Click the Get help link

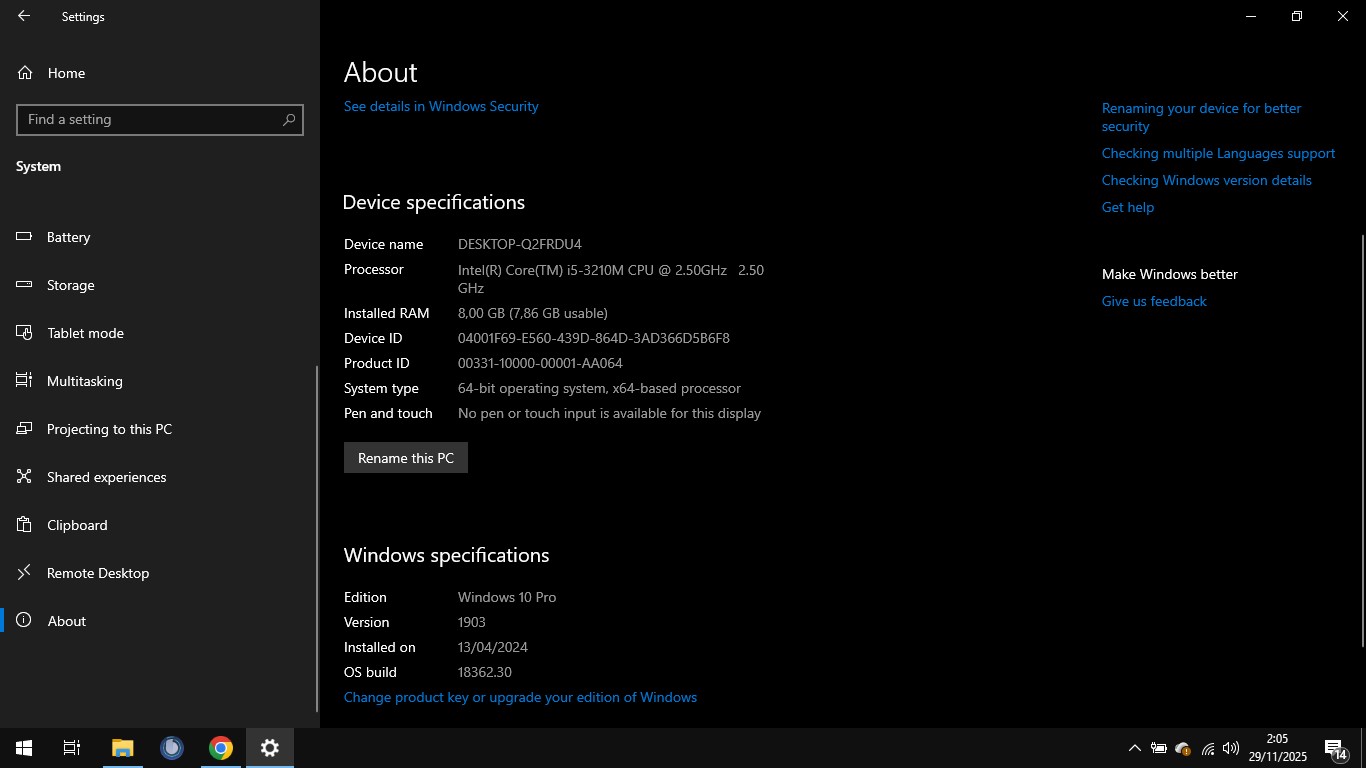pyautogui.click(x=1128, y=207)
